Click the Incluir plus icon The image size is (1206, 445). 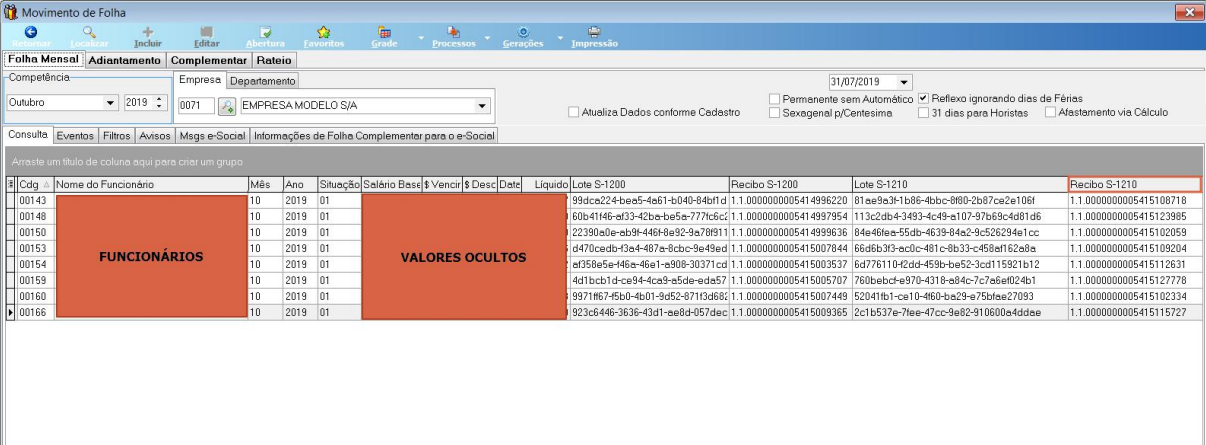(148, 32)
